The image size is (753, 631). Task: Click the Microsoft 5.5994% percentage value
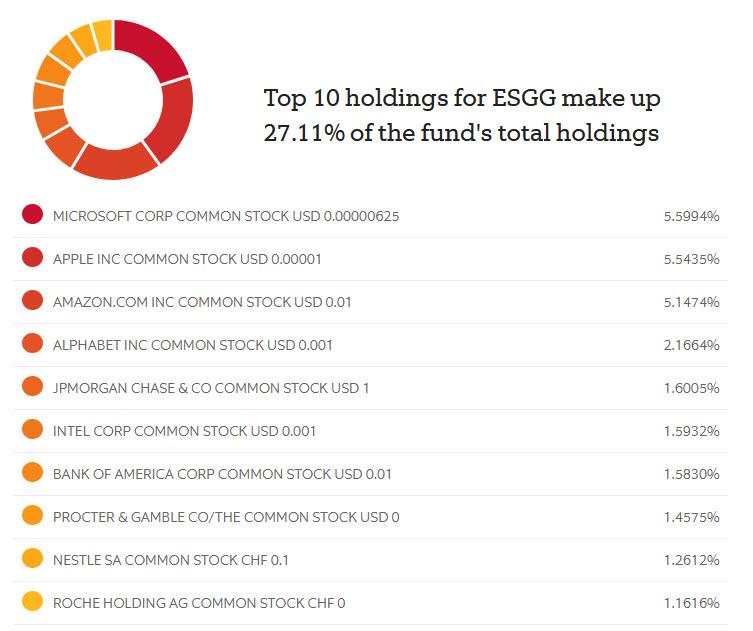click(x=691, y=216)
